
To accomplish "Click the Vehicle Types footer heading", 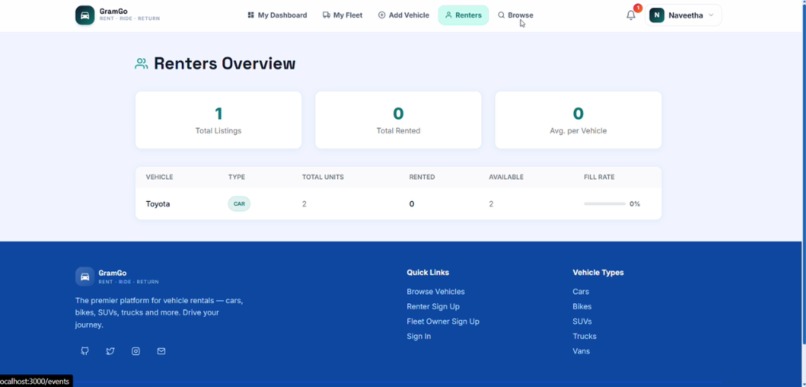I will coord(598,272).
